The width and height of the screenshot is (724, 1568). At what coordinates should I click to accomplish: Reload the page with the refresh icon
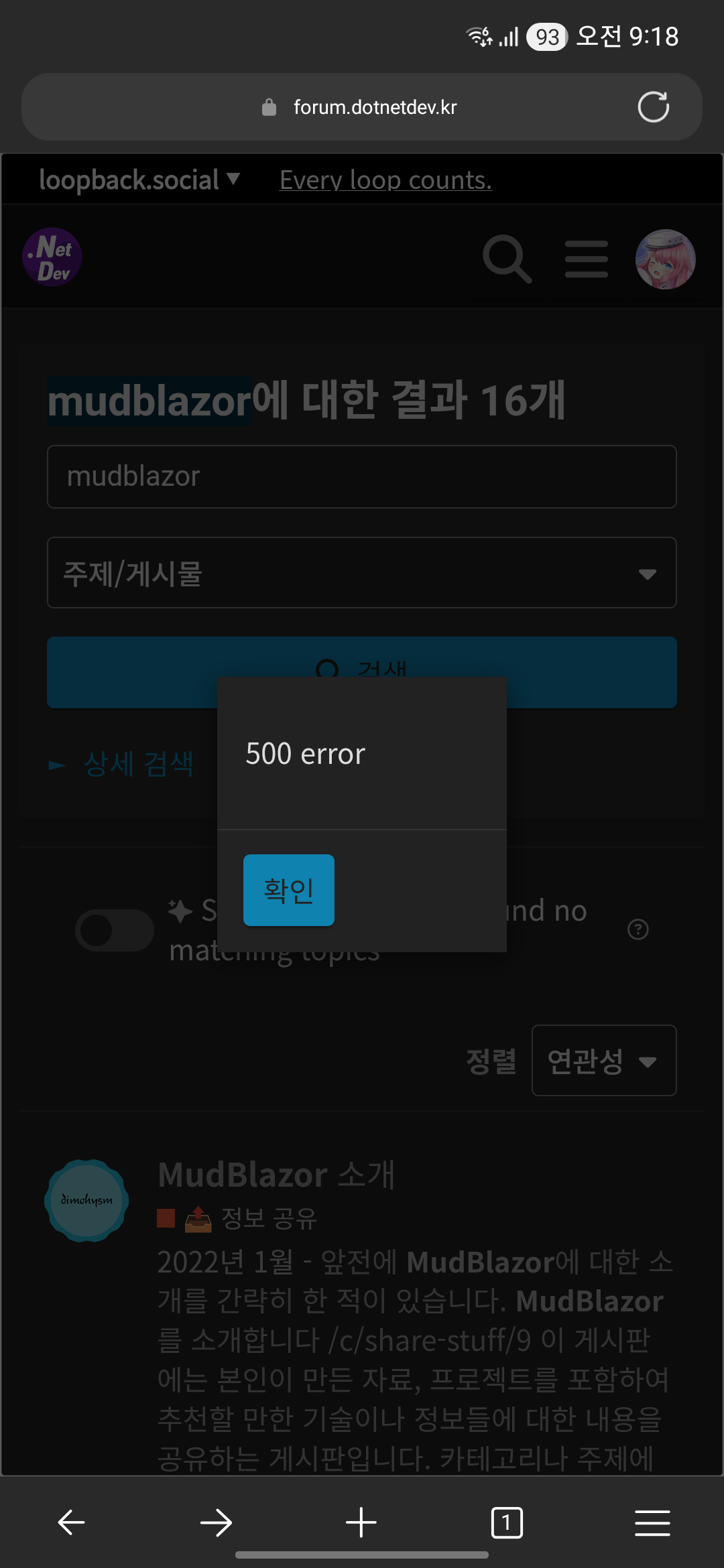tap(653, 107)
